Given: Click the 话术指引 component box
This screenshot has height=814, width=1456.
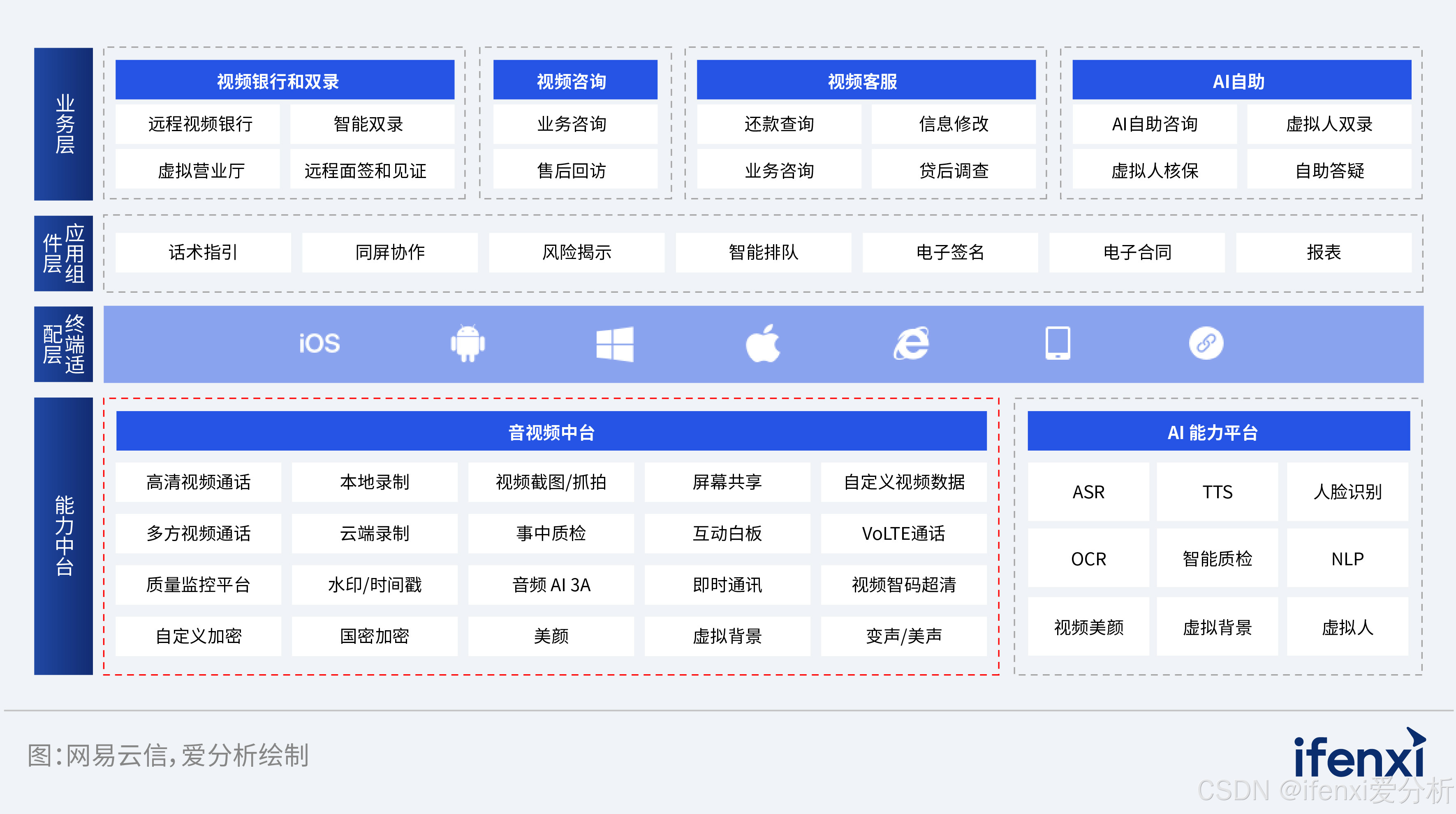Looking at the screenshot, I should coord(203,252).
